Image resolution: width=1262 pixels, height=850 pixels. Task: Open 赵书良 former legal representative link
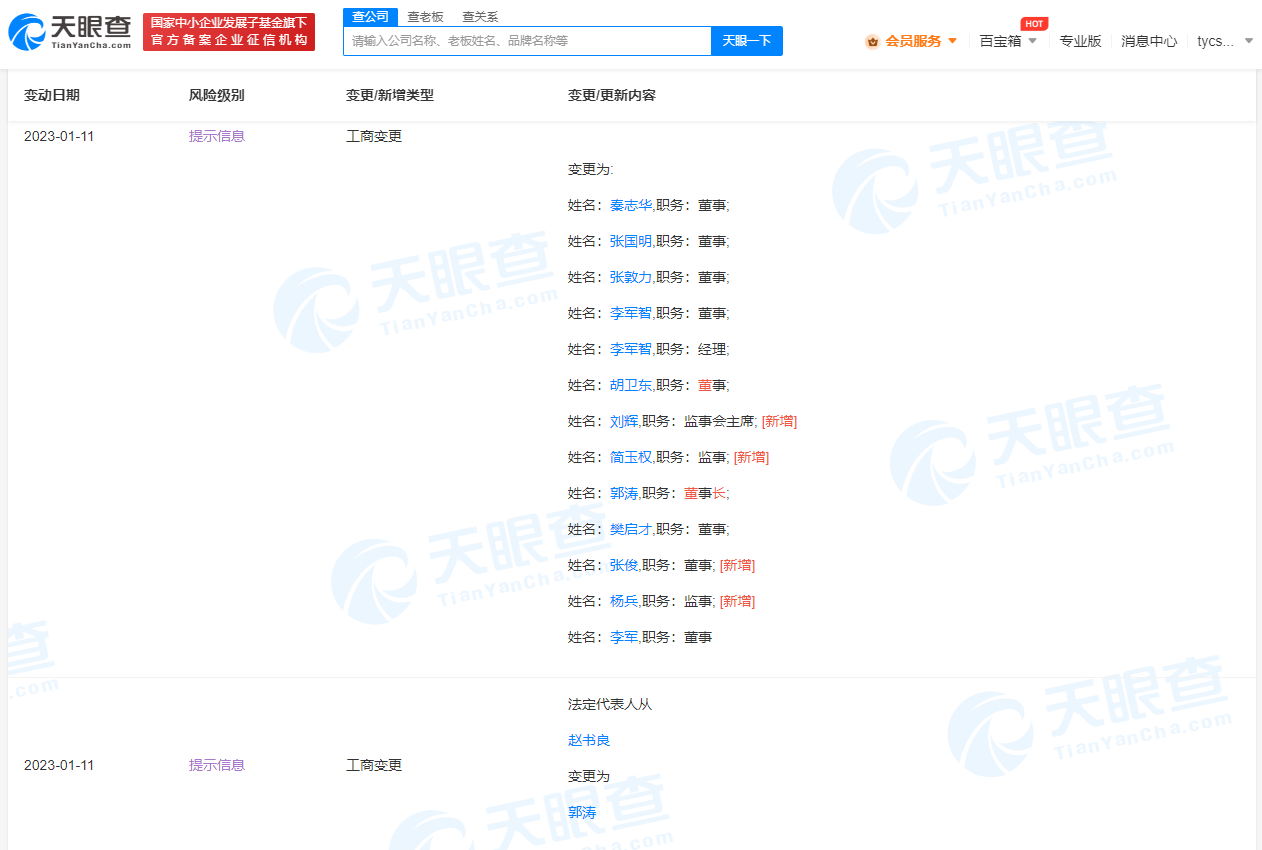589,740
